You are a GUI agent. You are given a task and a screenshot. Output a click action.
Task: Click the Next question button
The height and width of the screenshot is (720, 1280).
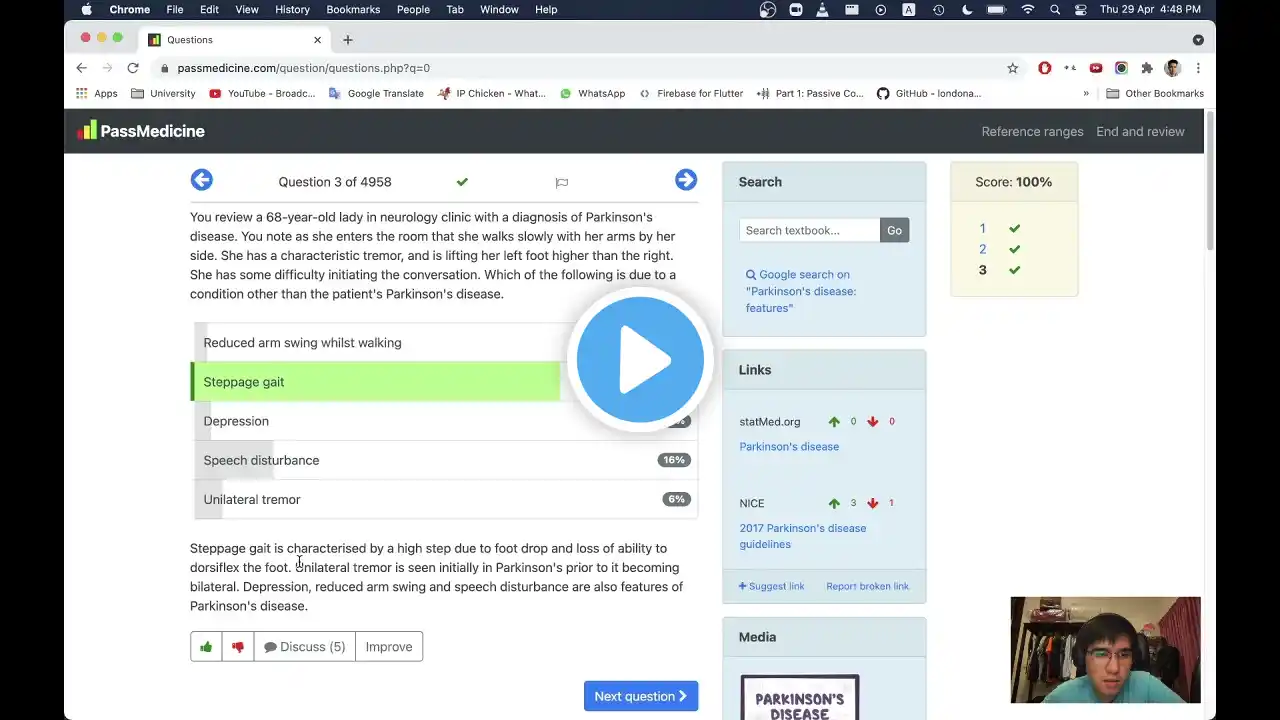pyautogui.click(x=641, y=696)
